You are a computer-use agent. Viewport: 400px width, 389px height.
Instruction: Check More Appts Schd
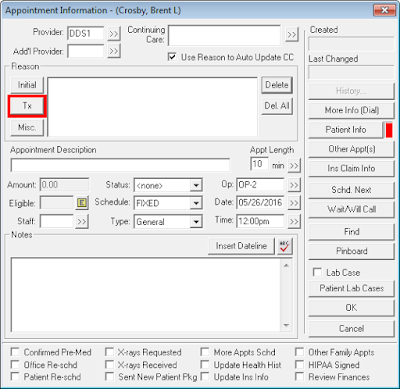tap(205, 352)
